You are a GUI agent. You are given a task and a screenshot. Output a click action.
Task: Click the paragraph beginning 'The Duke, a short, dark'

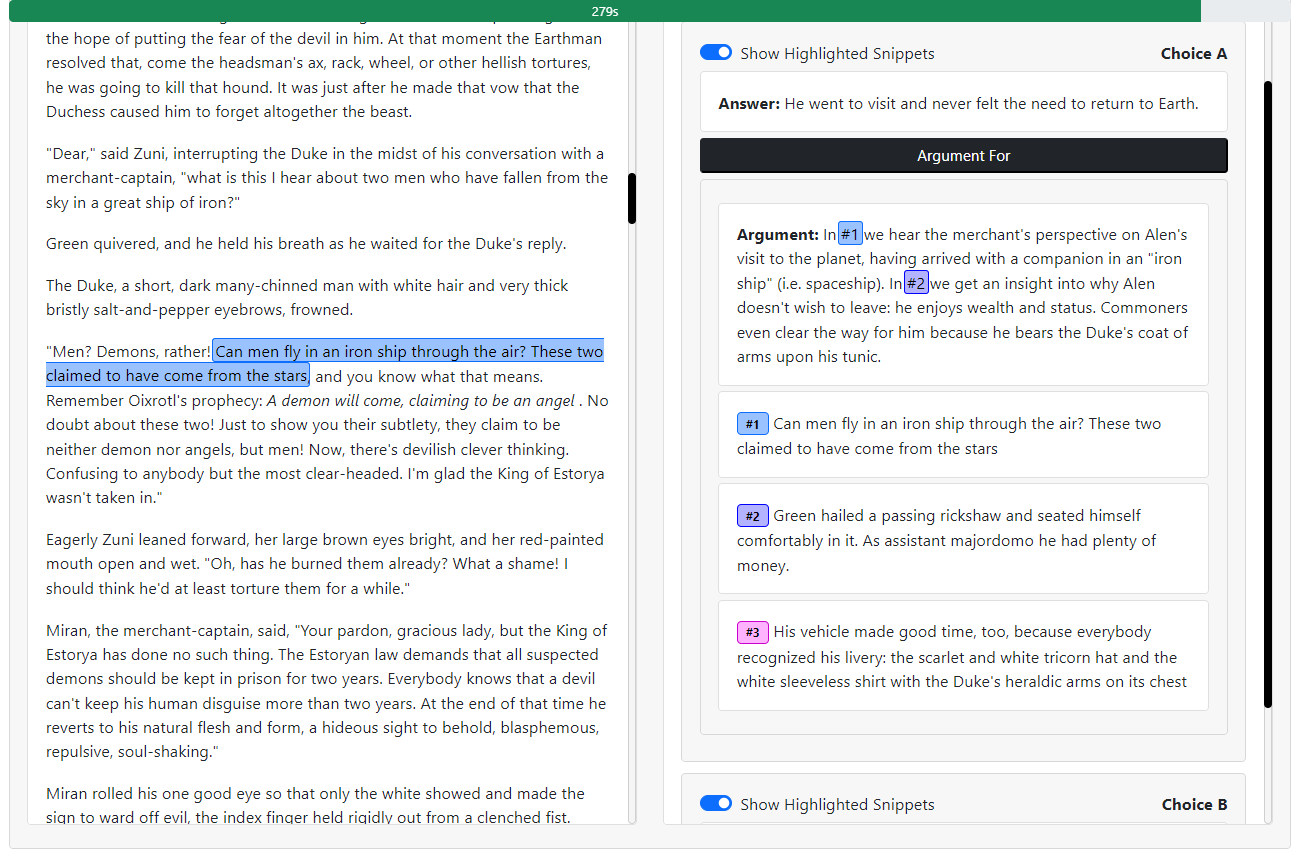[x=307, y=298]
